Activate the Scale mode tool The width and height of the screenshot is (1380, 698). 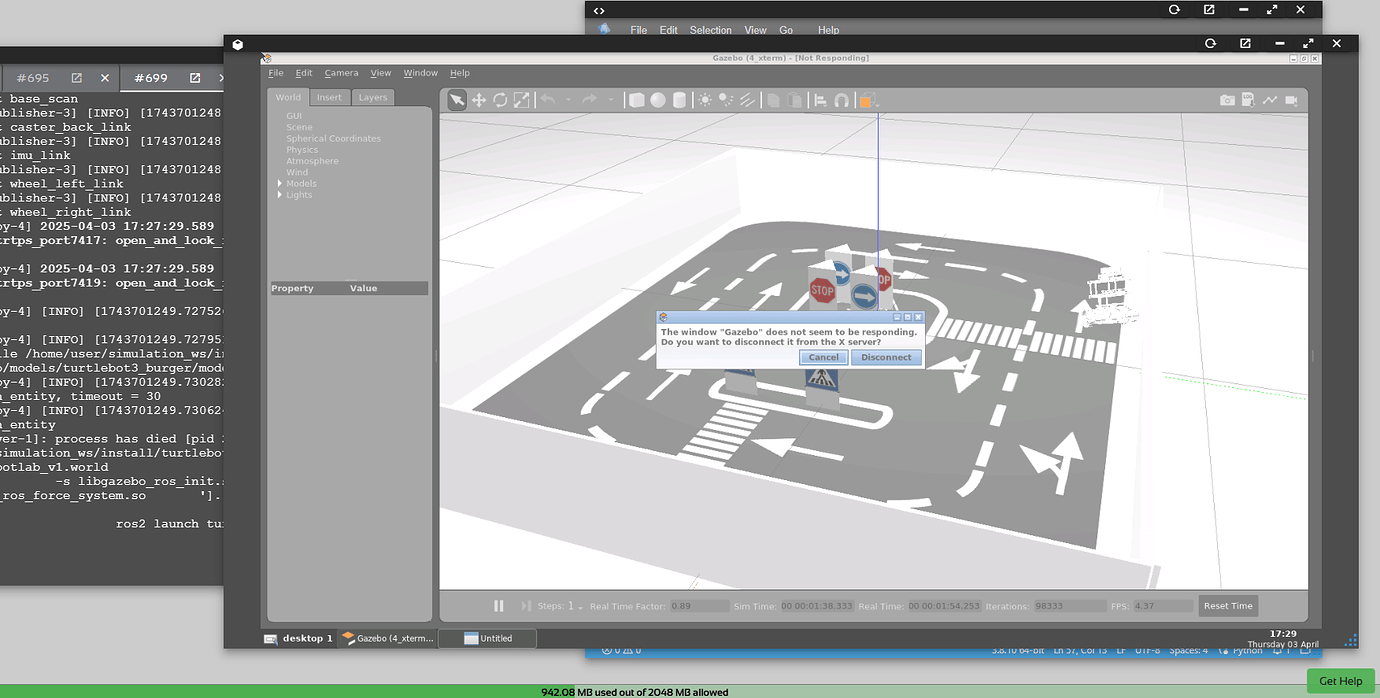pos(521,99)
